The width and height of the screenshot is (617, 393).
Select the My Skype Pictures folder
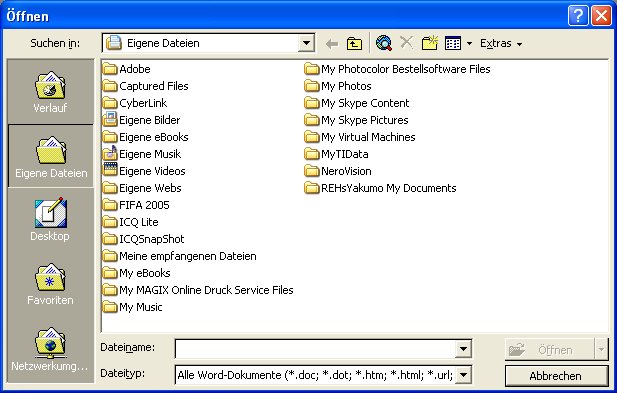click(x=357, y=120)
